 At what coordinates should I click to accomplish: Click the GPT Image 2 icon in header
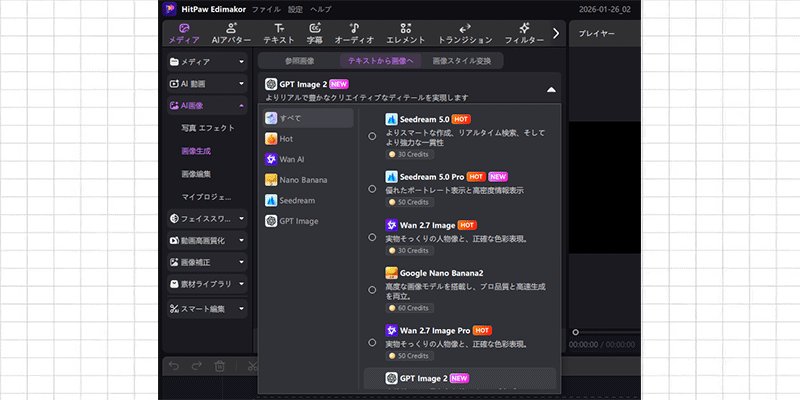click(x=271, y=84)
